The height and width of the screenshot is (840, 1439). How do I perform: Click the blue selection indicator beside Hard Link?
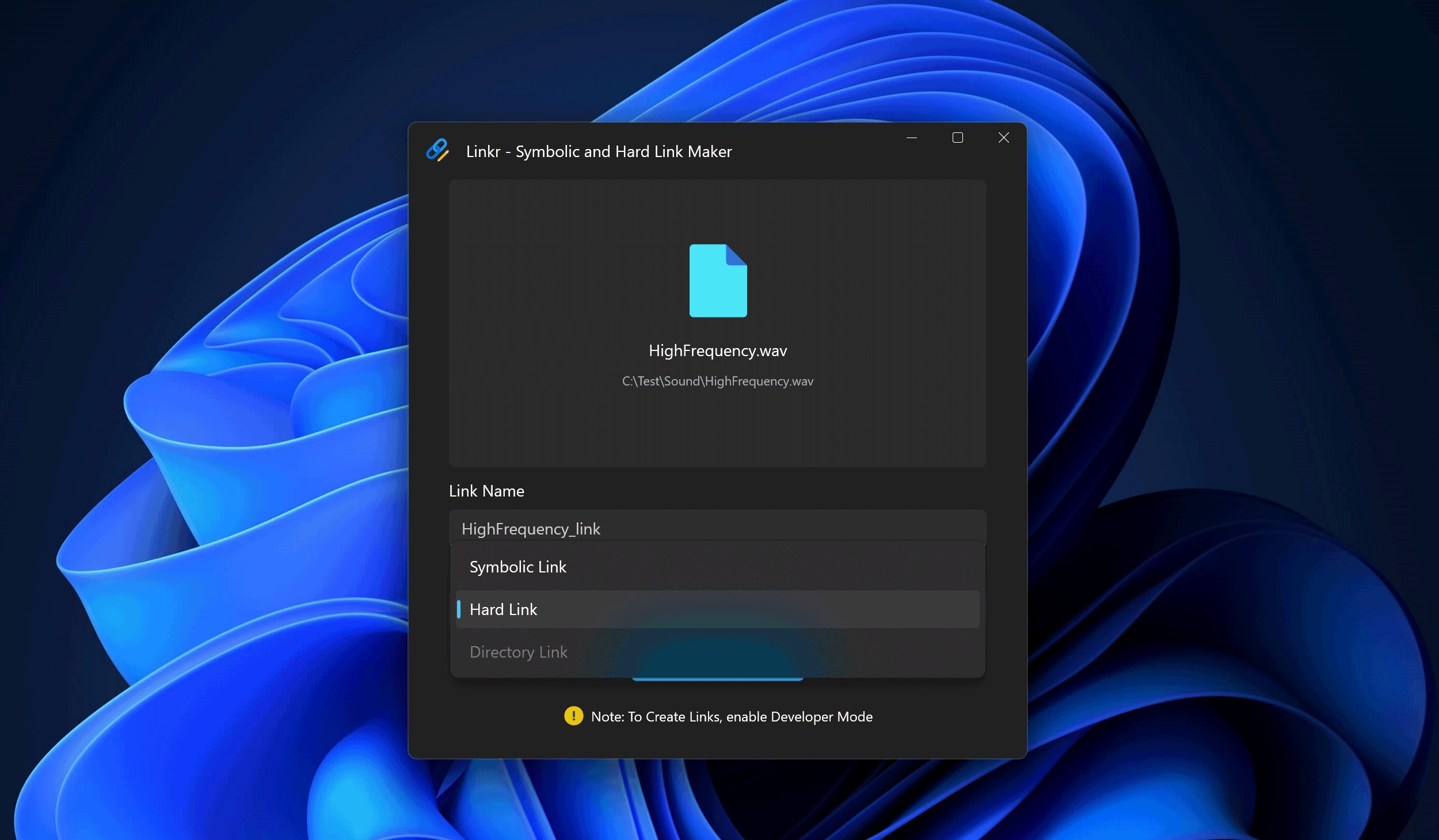[x=459, y=609]
